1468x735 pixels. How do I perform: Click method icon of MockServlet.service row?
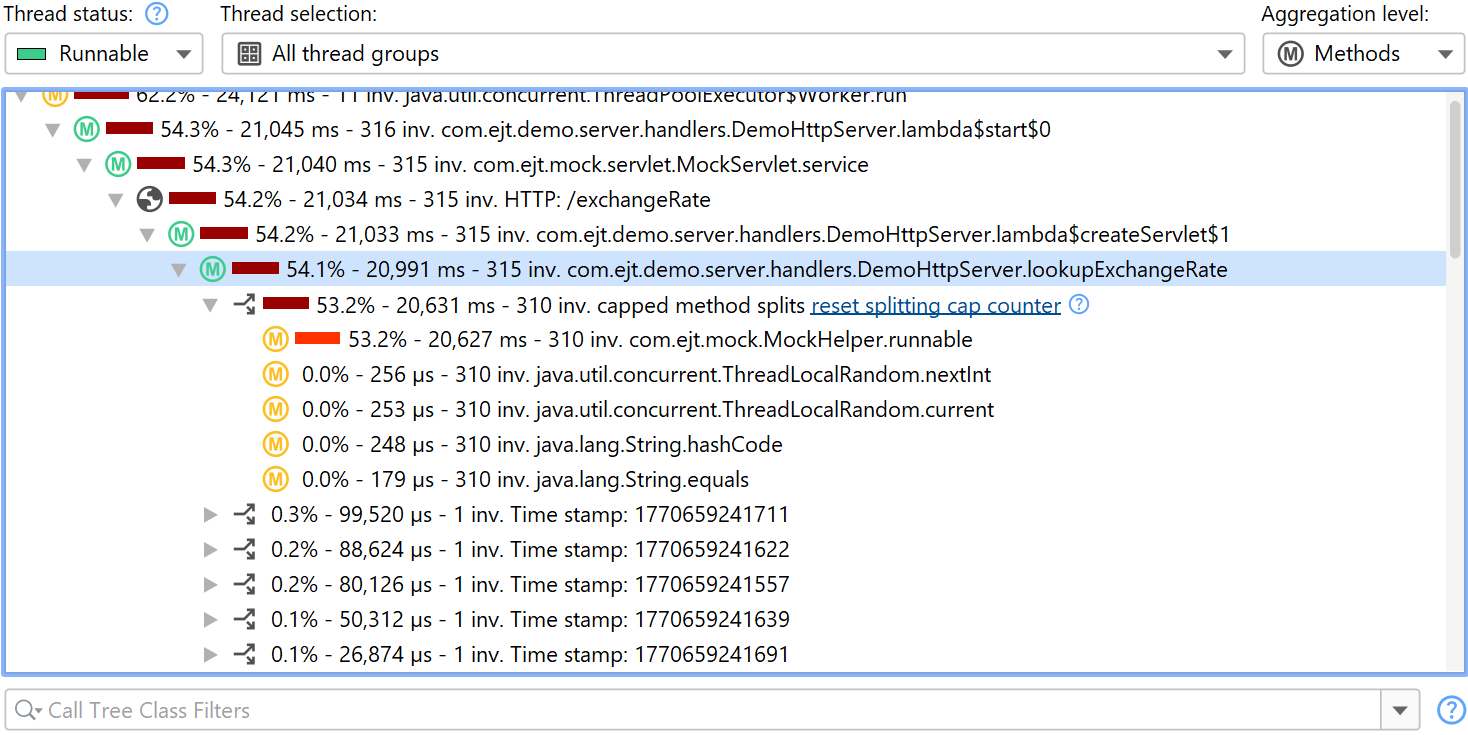[x=118, y=165]
